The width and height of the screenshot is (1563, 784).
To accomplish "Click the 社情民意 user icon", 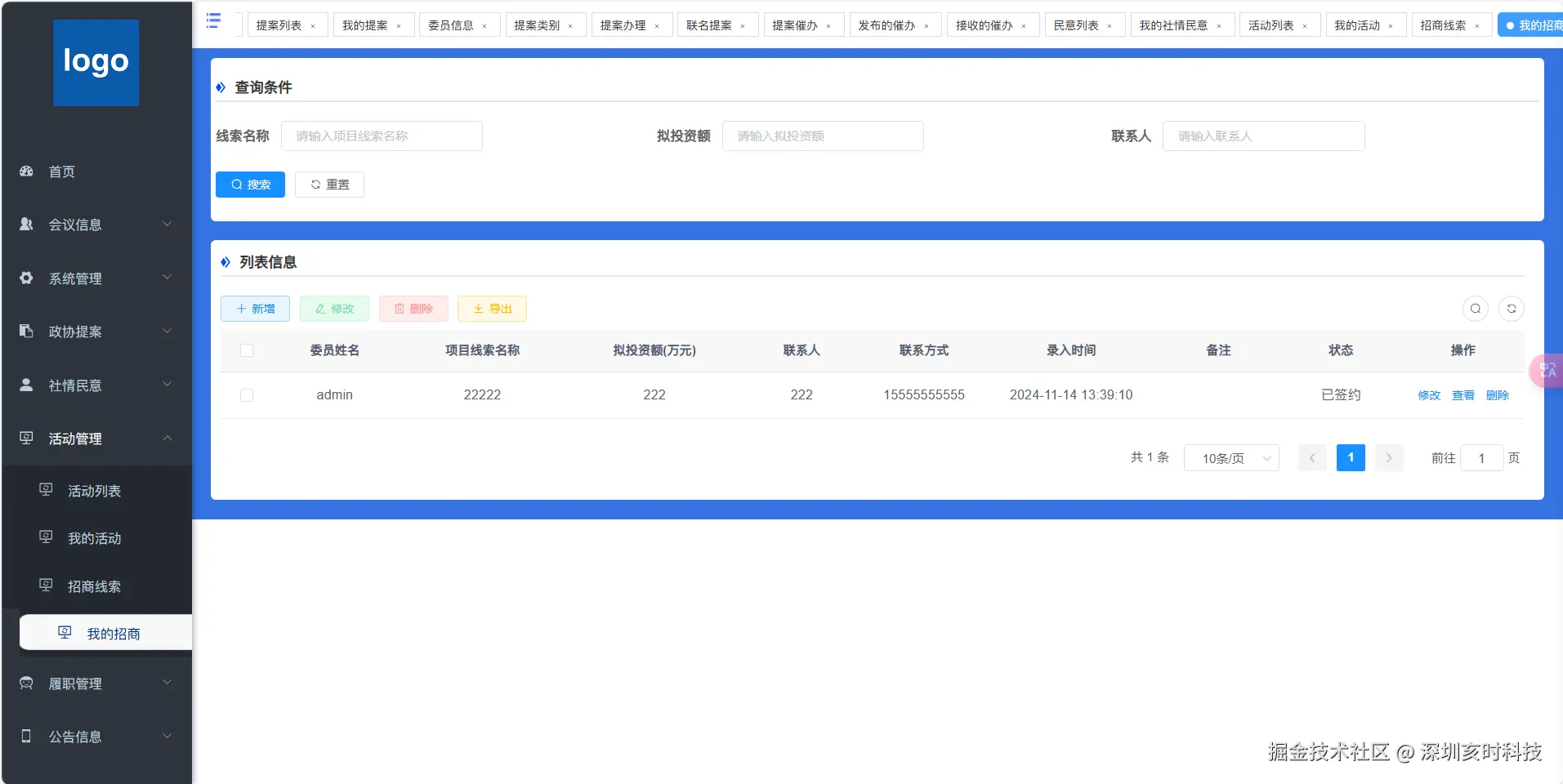I will (x=26, y=385).
